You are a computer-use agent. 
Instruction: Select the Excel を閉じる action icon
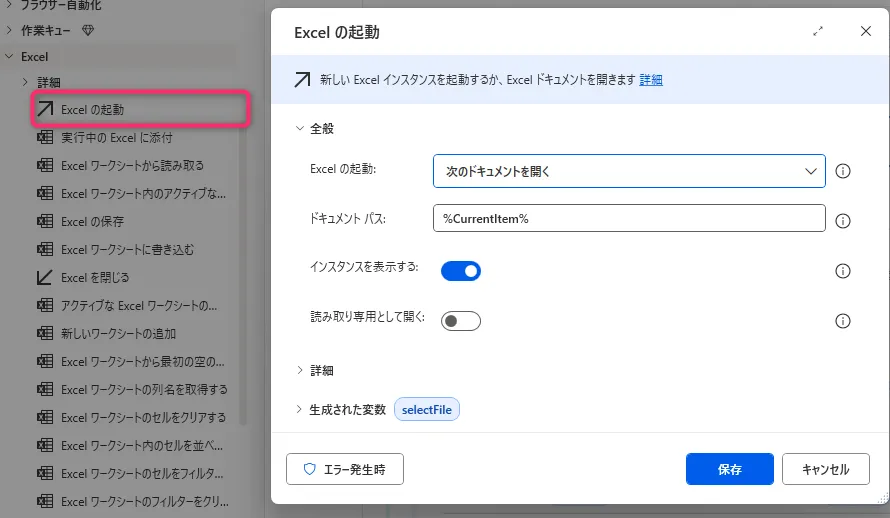(x=44, y=277)
